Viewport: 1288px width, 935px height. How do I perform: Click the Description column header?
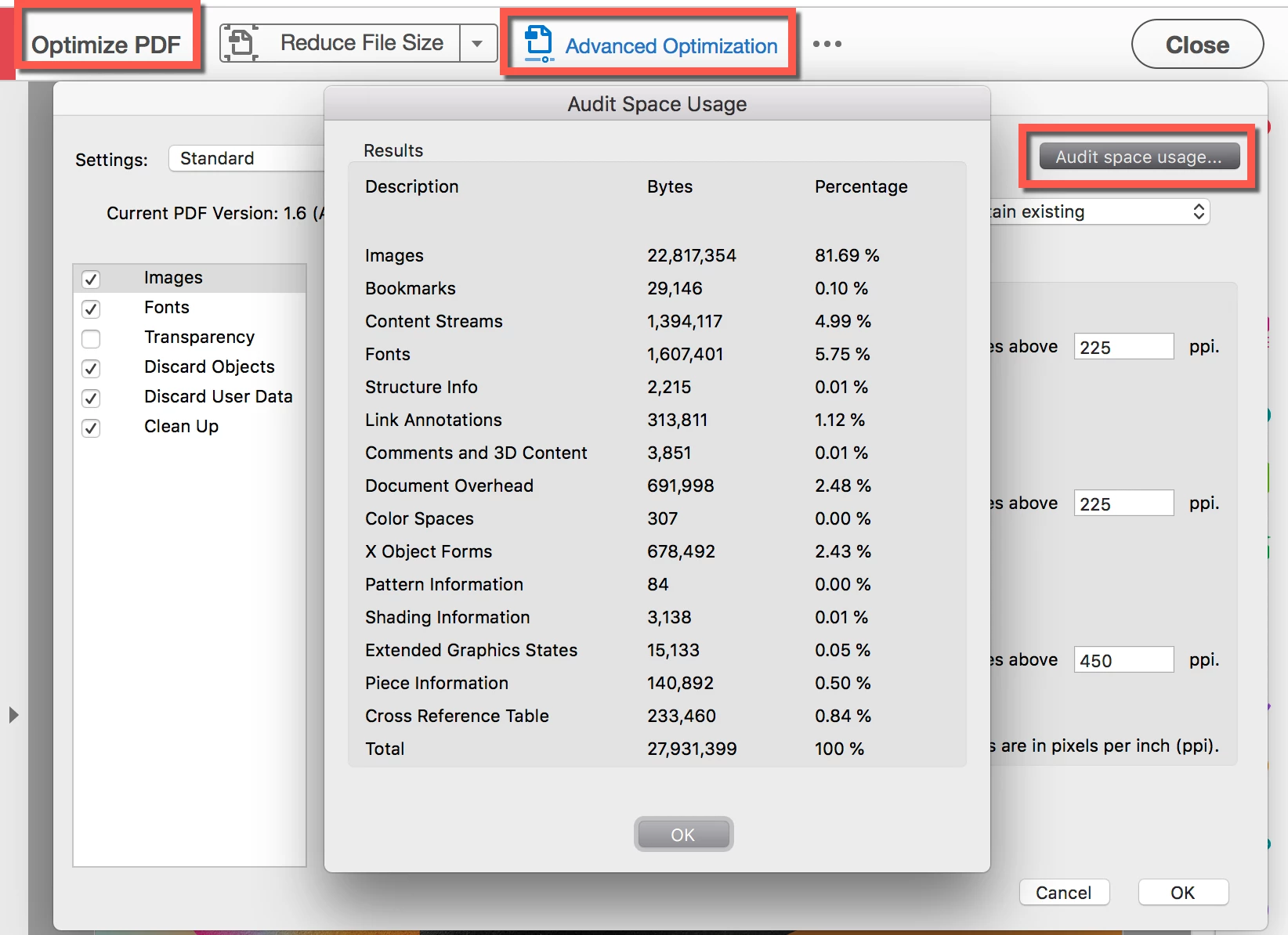pos(412,186)
